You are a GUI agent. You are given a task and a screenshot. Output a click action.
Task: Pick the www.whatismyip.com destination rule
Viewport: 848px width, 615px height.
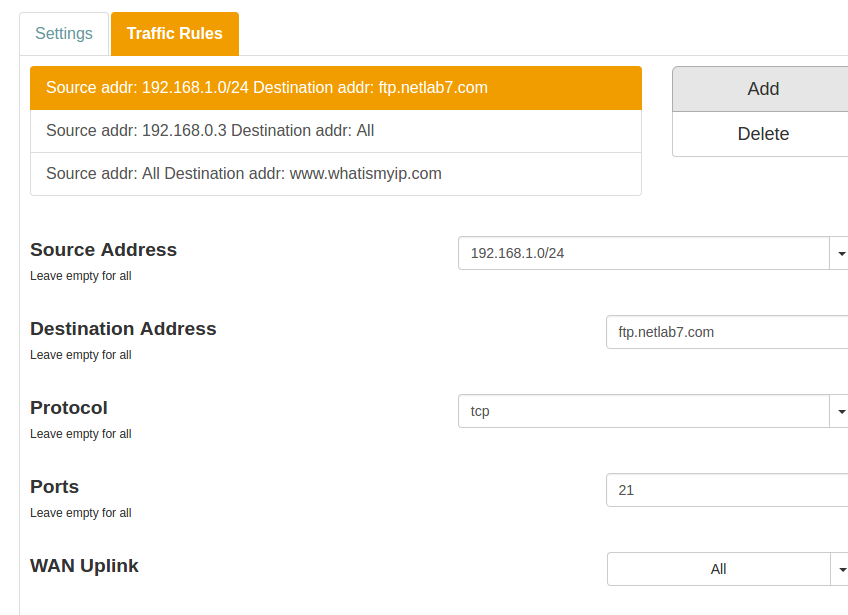click(335, 174)
